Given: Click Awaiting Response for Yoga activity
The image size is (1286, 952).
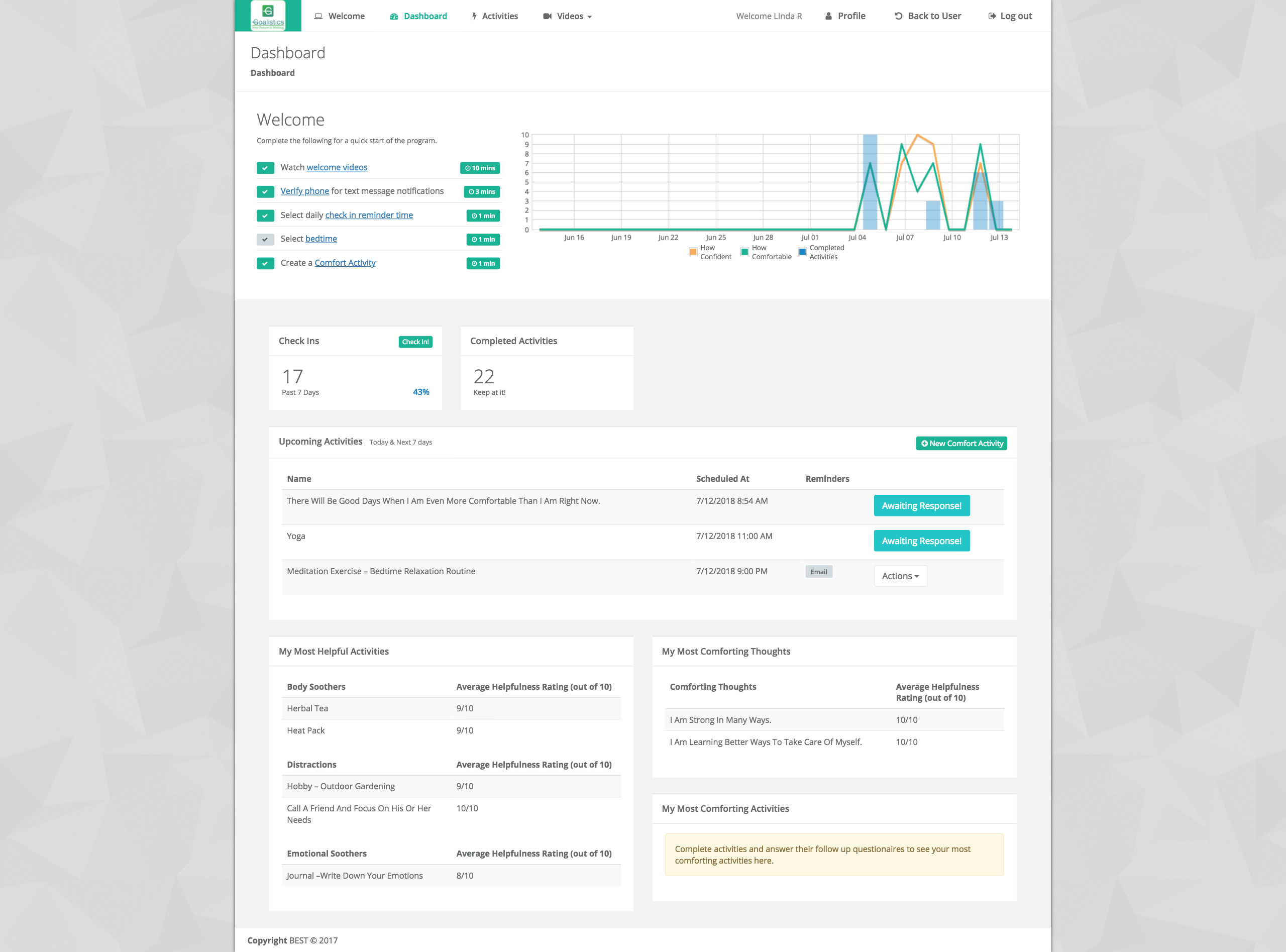Looking at the screenshot, I should tap(921, 541).
